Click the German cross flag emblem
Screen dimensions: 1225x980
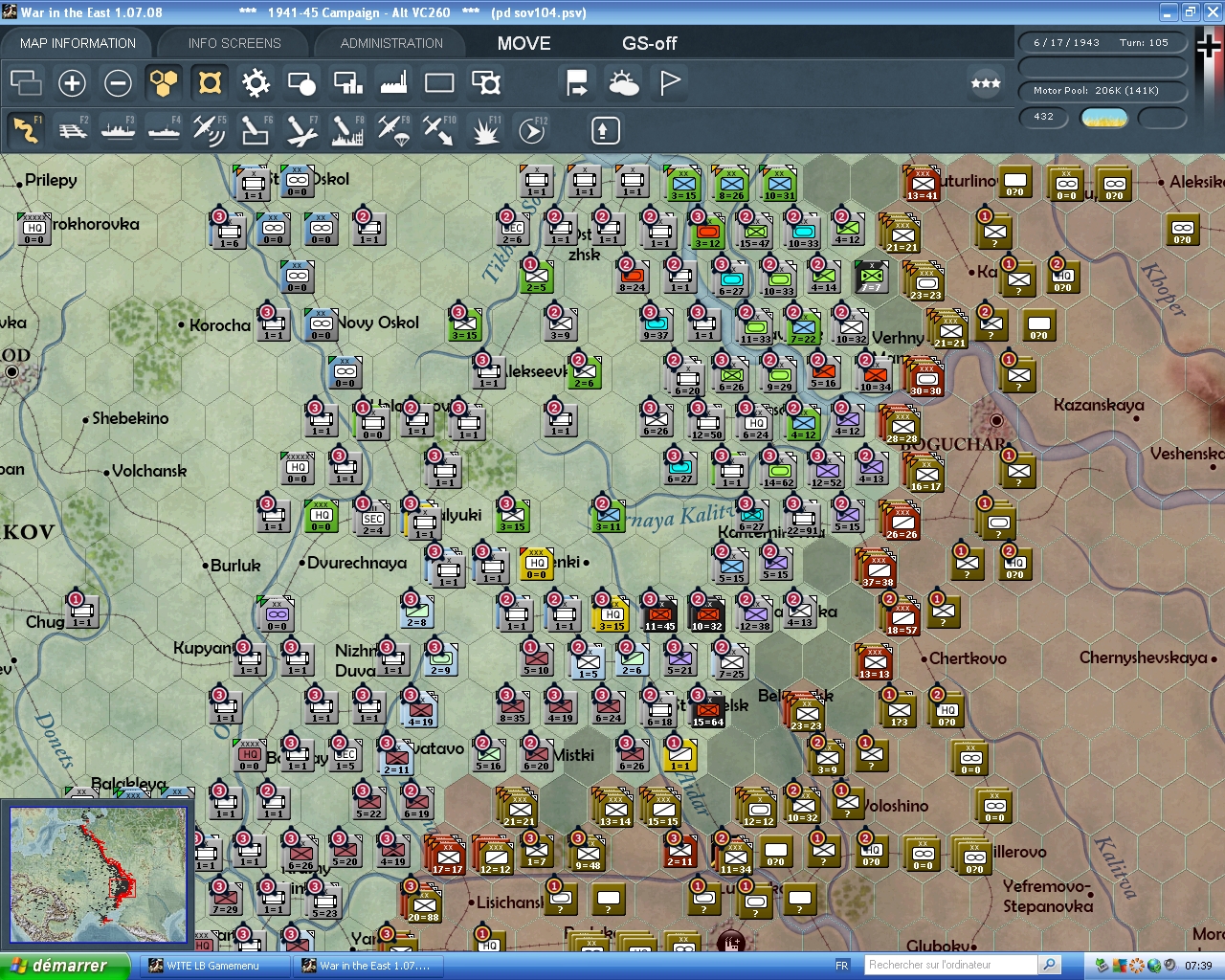point(1209,46)
